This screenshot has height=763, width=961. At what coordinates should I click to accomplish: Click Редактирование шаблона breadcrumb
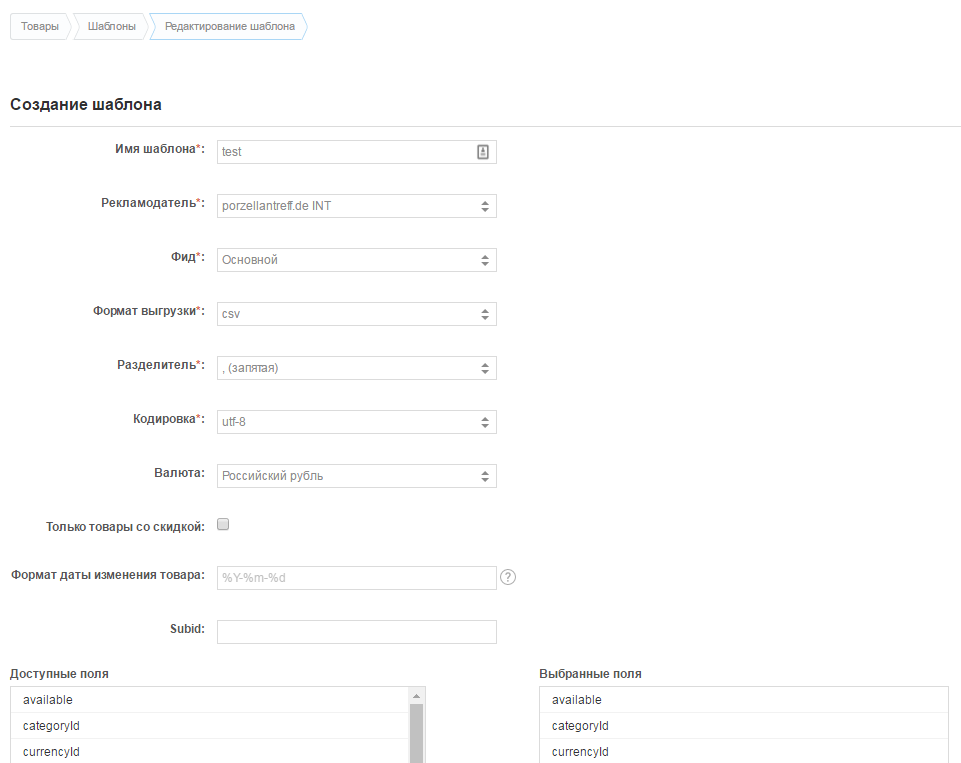coord(229,27)
